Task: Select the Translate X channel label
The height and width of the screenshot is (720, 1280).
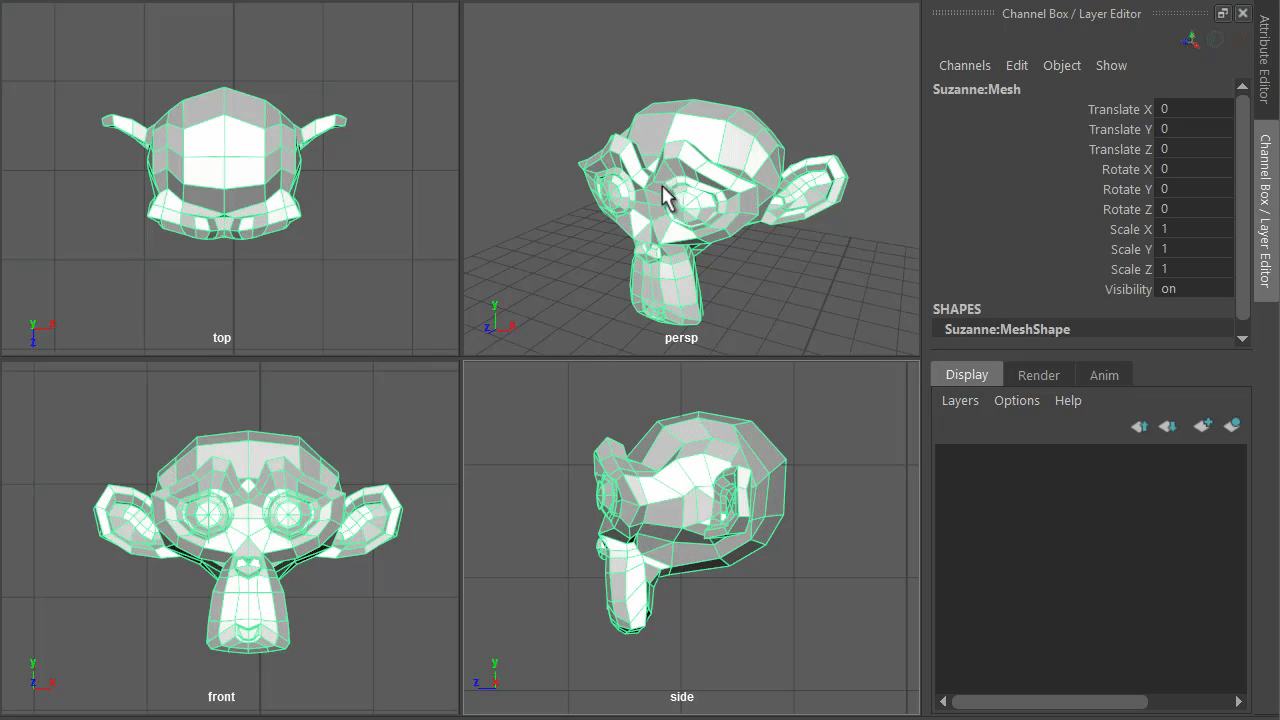Action: [x=1120, y=109]
